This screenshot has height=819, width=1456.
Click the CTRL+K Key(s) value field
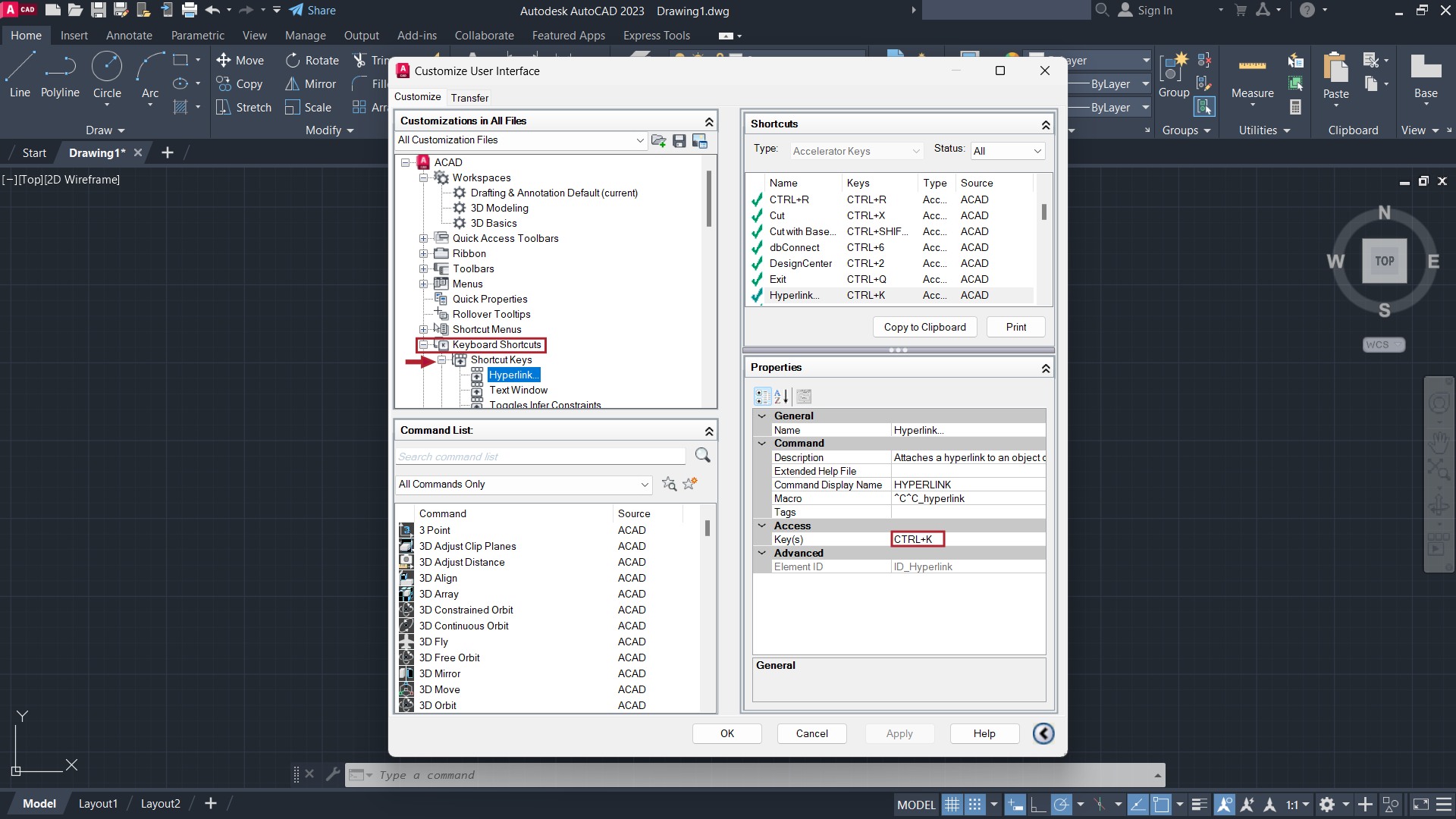917,539
